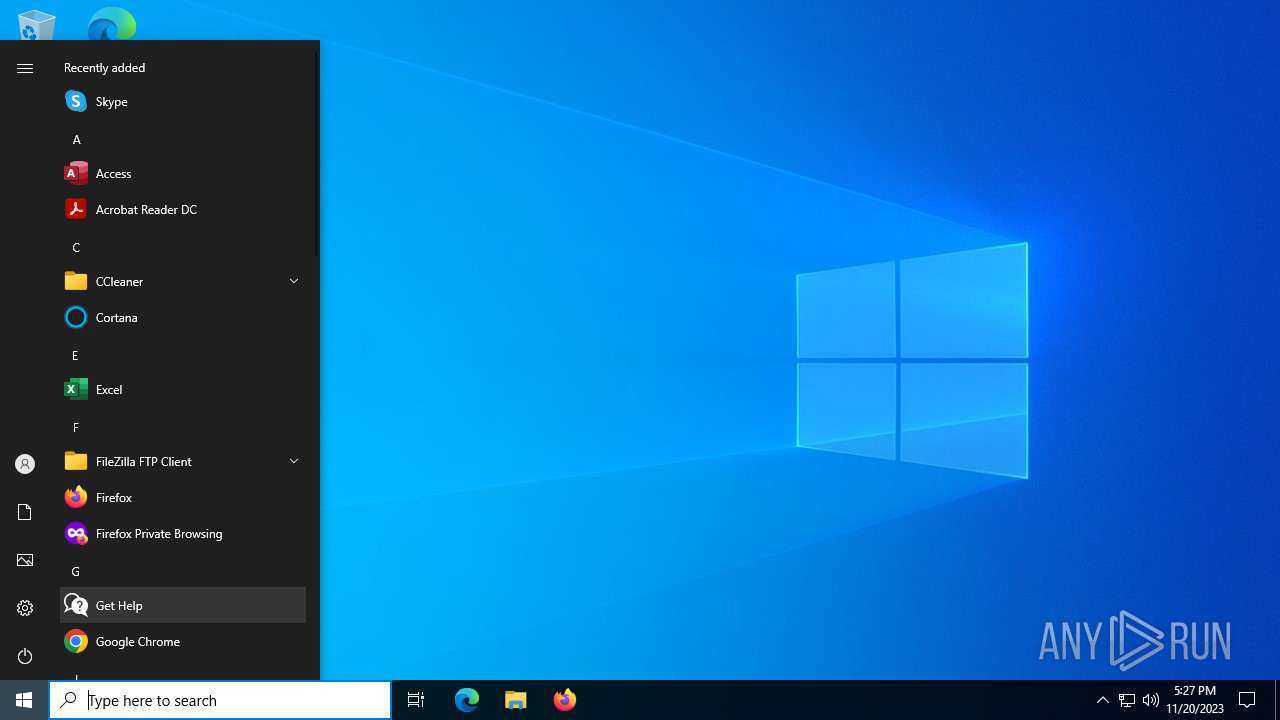Open Task View on the taskbar

(x=416, y=700)
